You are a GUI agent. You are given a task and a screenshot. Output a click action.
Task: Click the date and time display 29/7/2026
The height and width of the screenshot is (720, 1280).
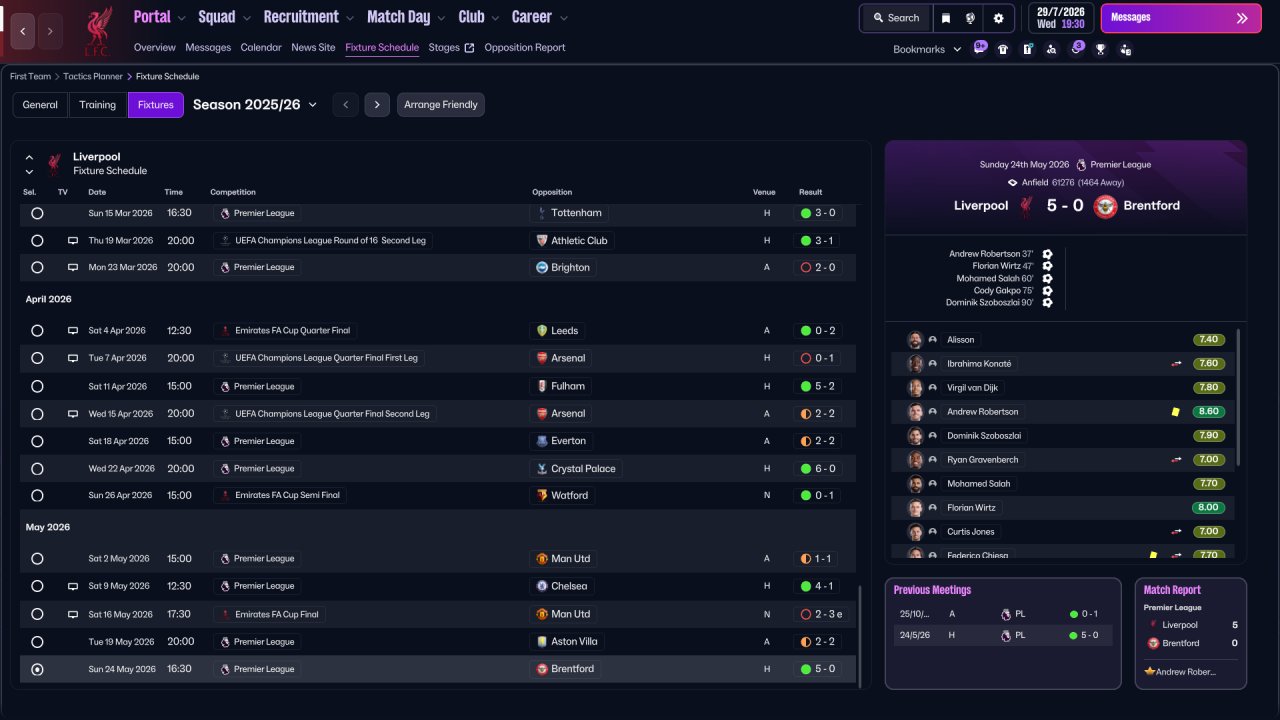(1061, 18)
